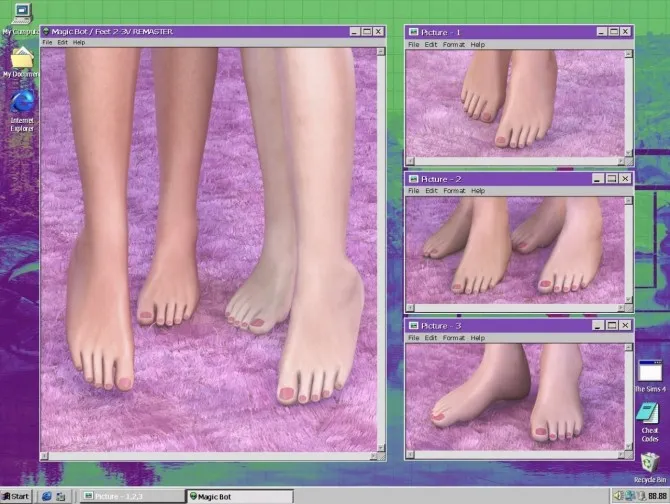Close the Picture - 3 window
Screen dimensions: 670x504
(625, 325)
